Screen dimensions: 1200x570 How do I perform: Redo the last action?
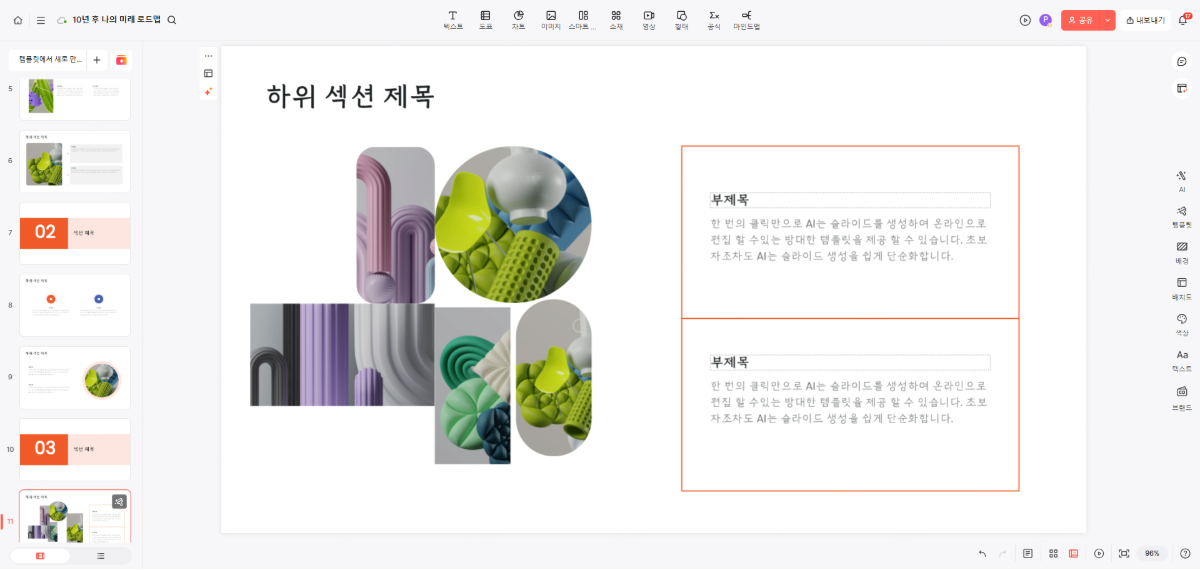[1003, 553]
